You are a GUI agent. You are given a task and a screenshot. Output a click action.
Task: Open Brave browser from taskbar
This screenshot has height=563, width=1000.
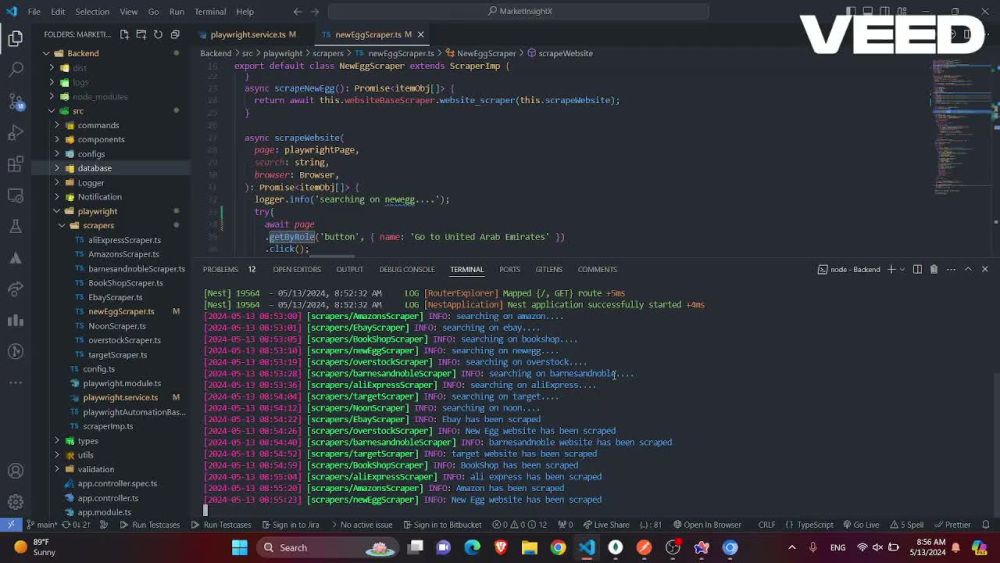(501, 547)
